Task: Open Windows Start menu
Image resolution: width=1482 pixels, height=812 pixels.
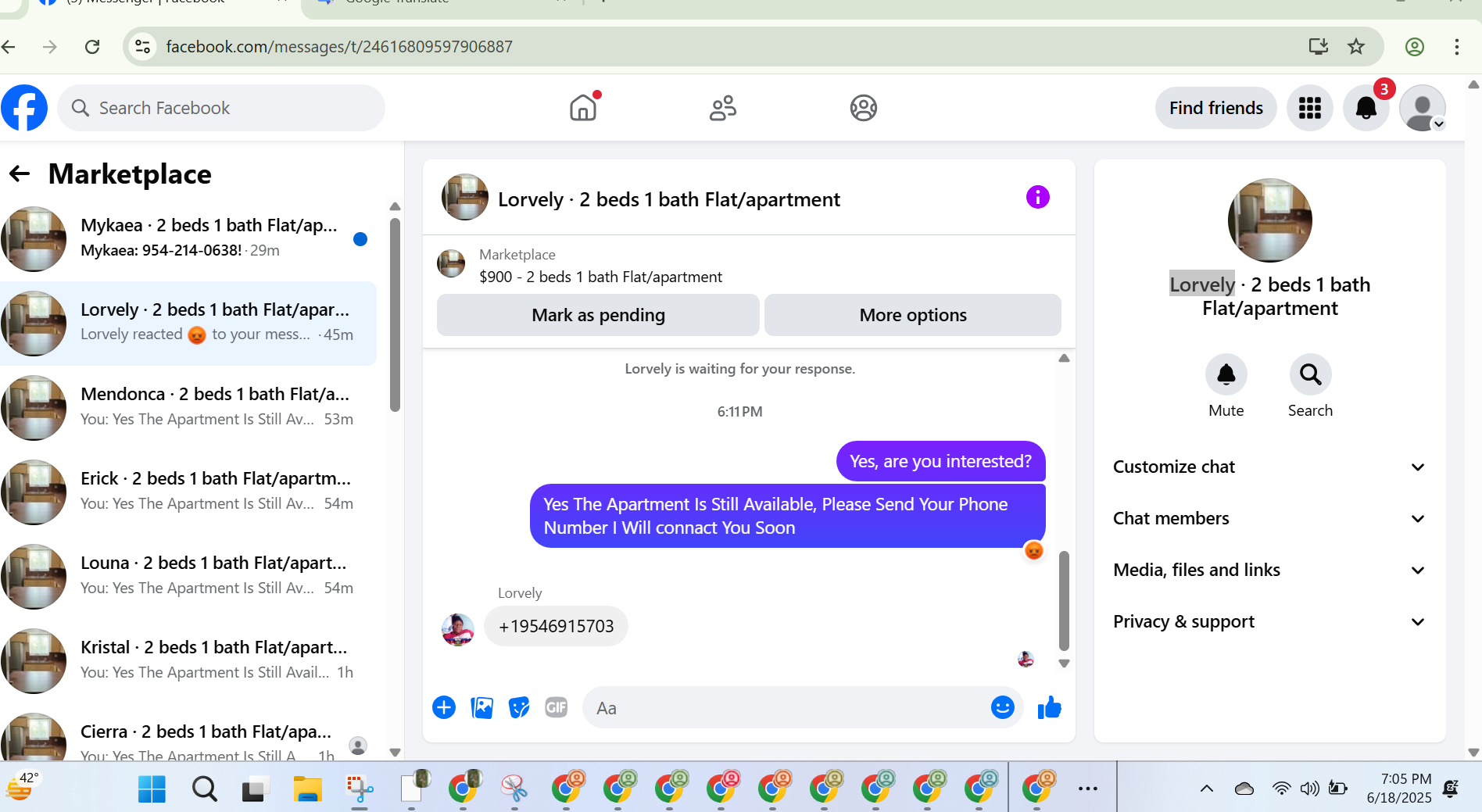Action: click(x=152, y=789)
